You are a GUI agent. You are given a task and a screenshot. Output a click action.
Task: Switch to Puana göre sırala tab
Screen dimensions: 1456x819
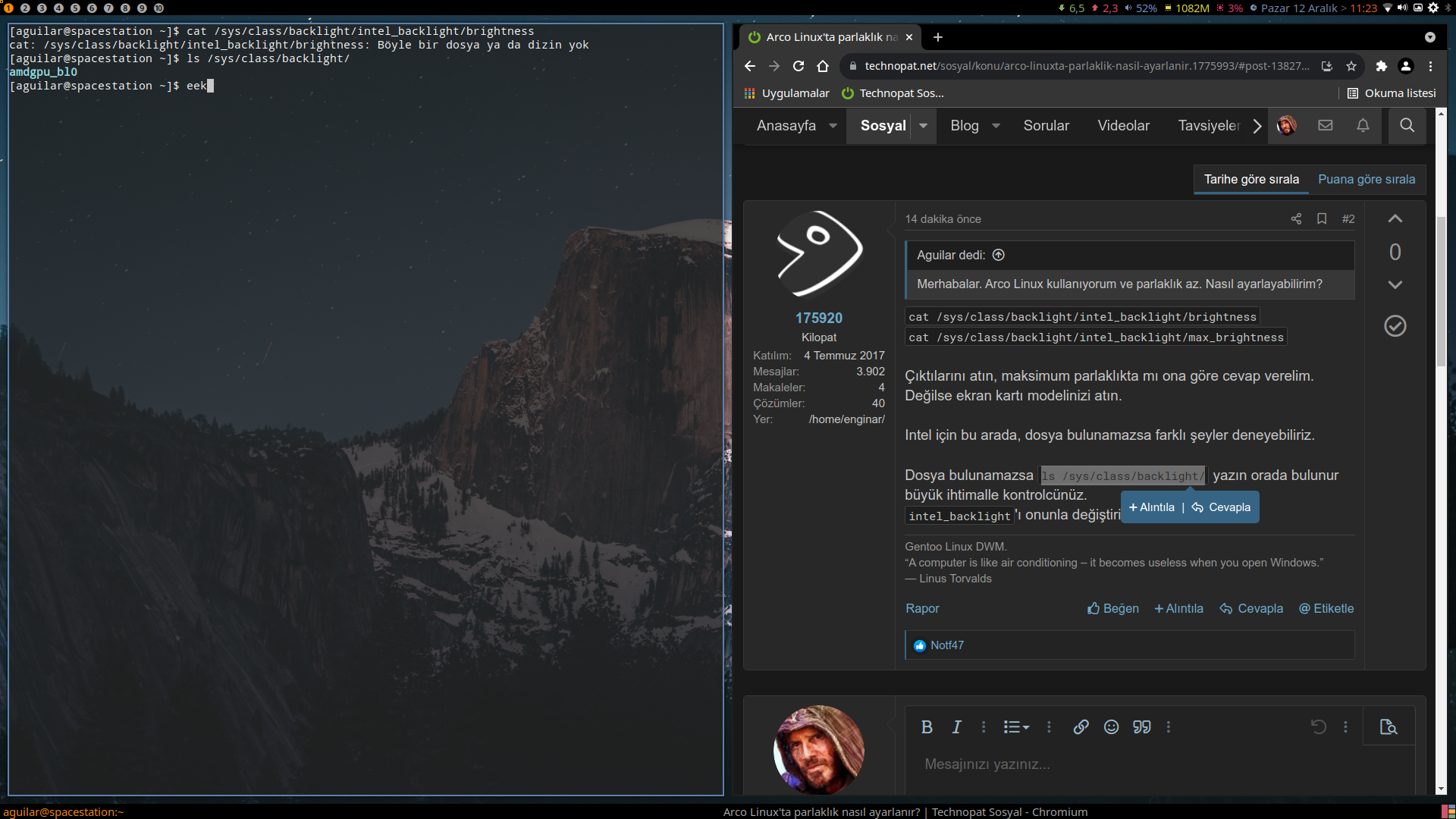pos(1366,179)
